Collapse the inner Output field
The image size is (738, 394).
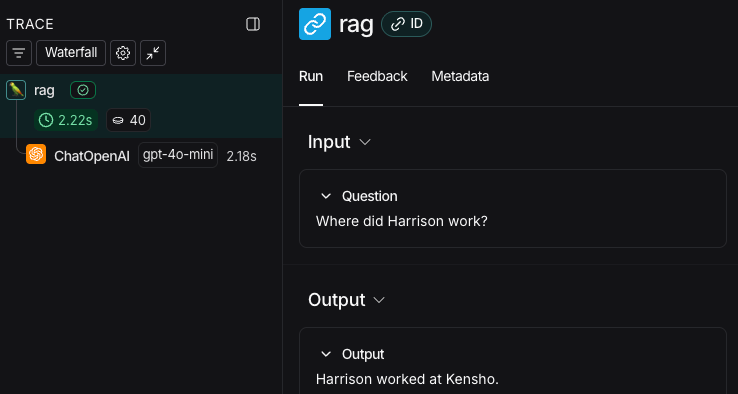point(326,354)
